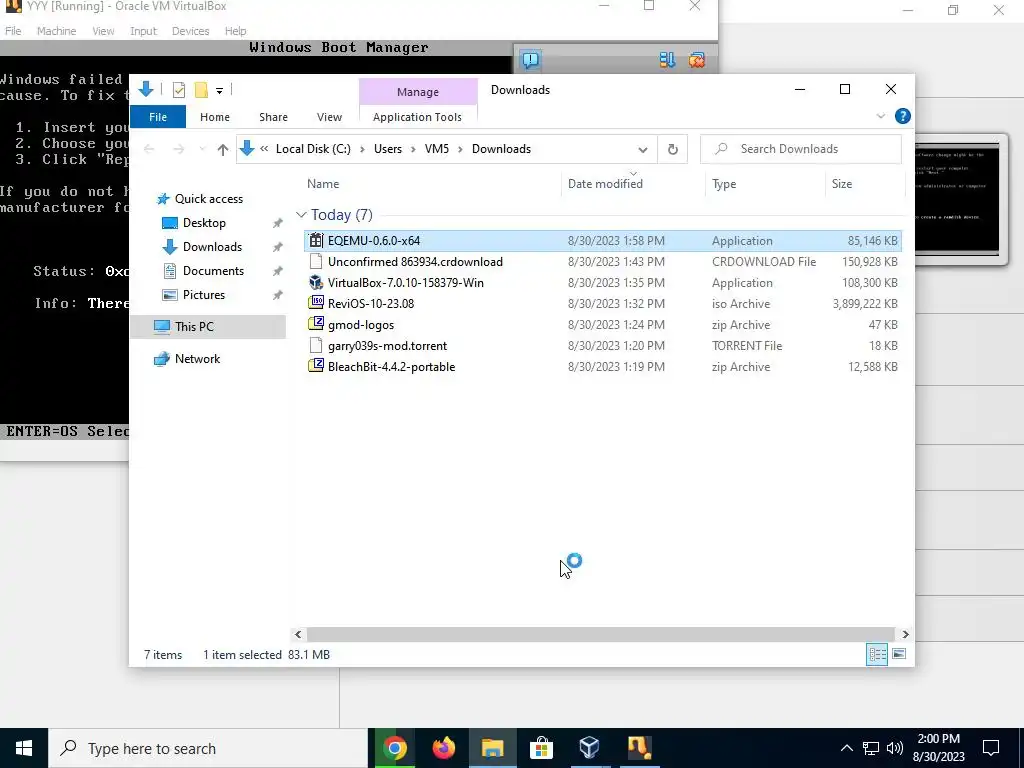The height and width of the screenshot is (768, 1024).
Task: Click the volume speaker tray icon
Action: (x=895, y=748)
